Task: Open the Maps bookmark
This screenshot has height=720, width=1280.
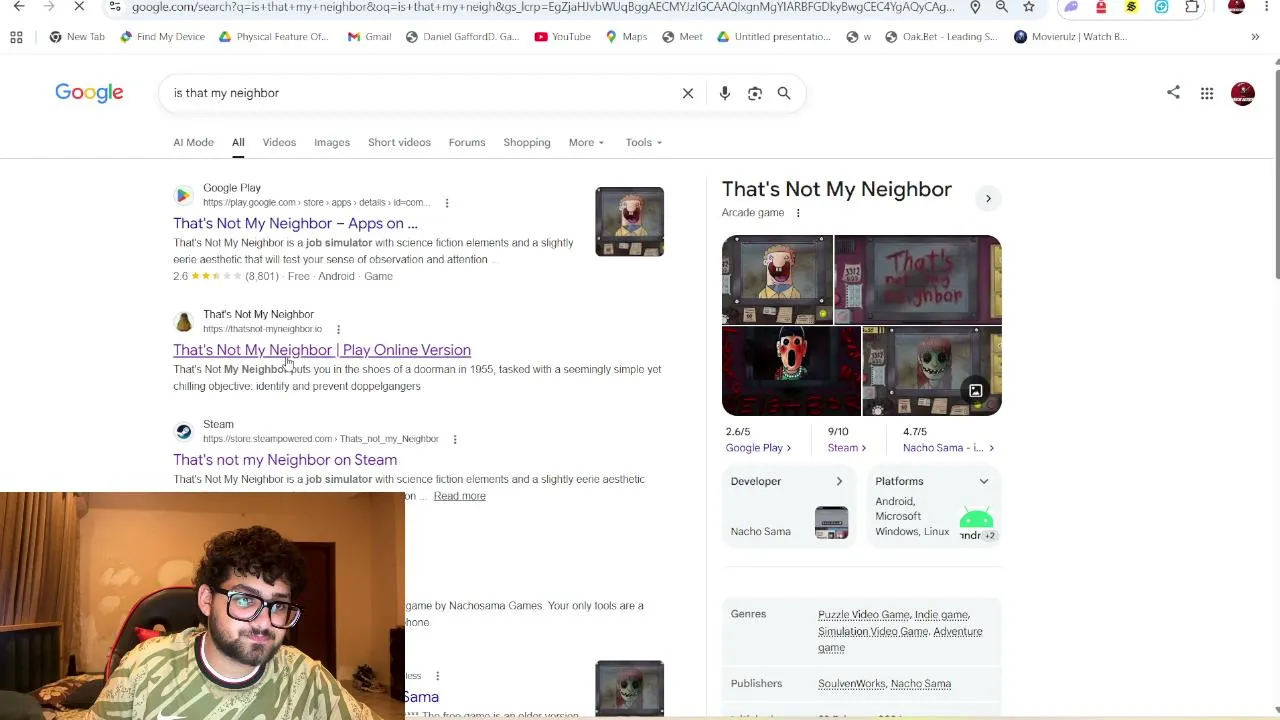Action: [626, 37]
